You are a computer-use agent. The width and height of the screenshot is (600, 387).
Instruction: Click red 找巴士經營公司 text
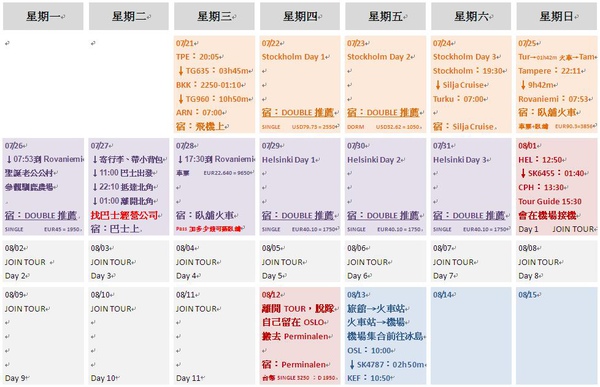tap(124, 215)
